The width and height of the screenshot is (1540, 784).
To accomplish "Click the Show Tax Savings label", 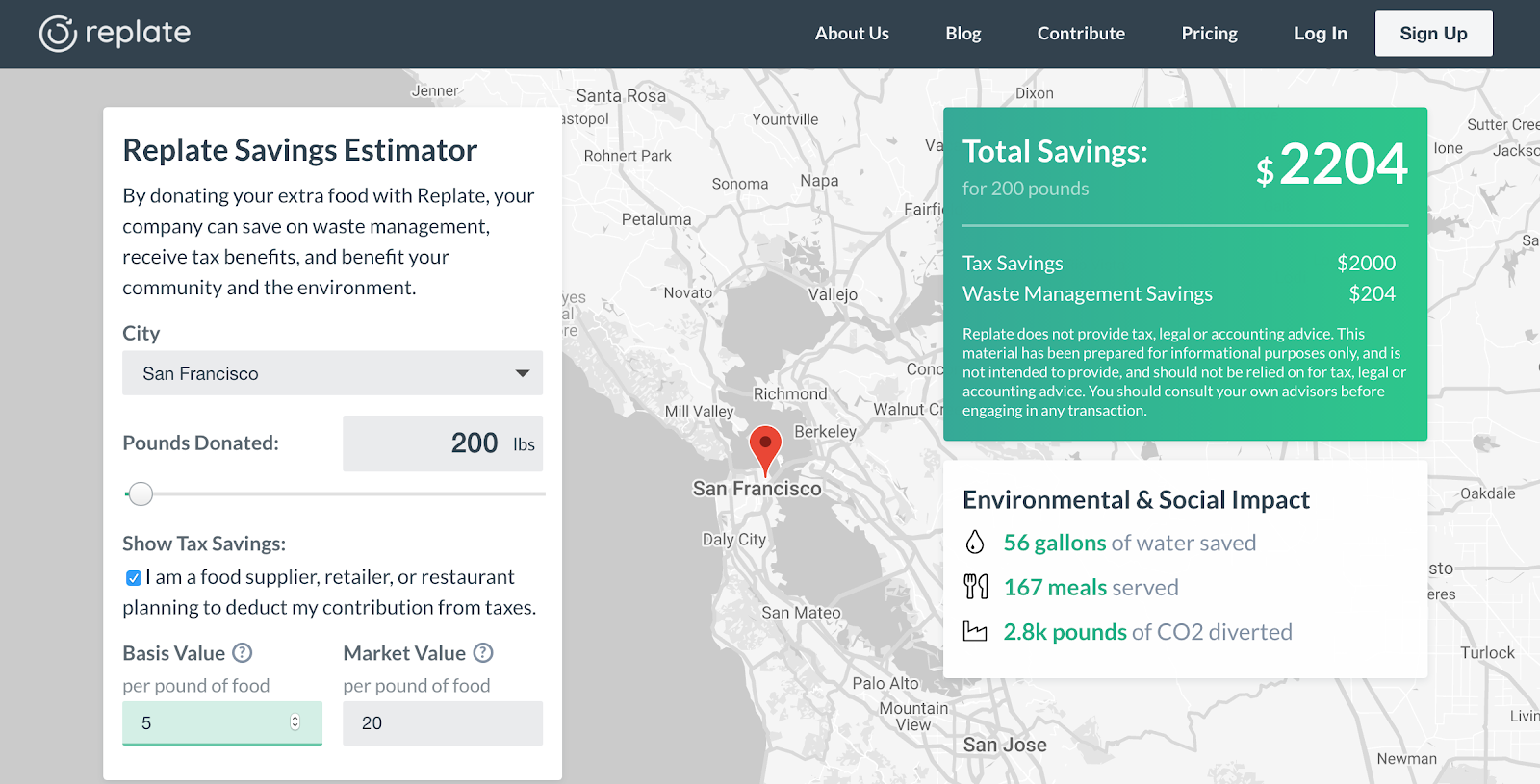I will (x=204, y=544).
